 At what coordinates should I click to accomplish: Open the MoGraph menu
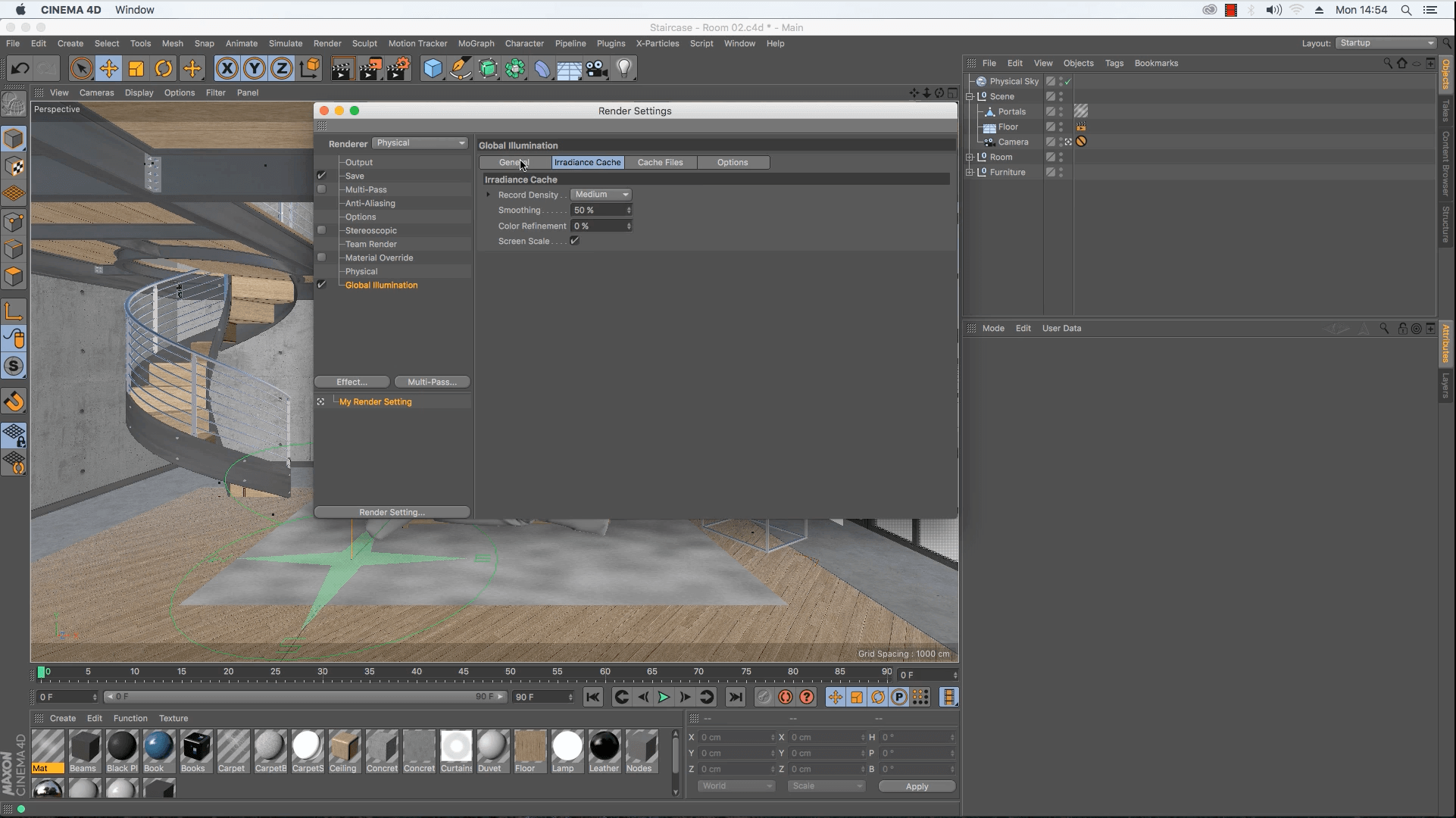click(476, 43)
